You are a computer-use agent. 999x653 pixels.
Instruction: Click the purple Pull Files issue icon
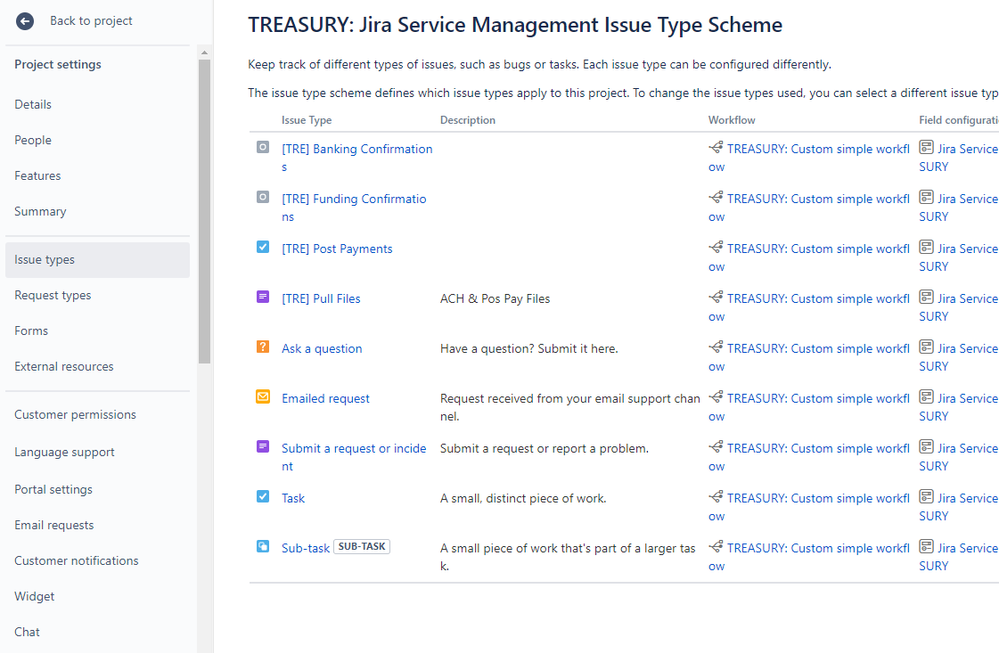262,297
